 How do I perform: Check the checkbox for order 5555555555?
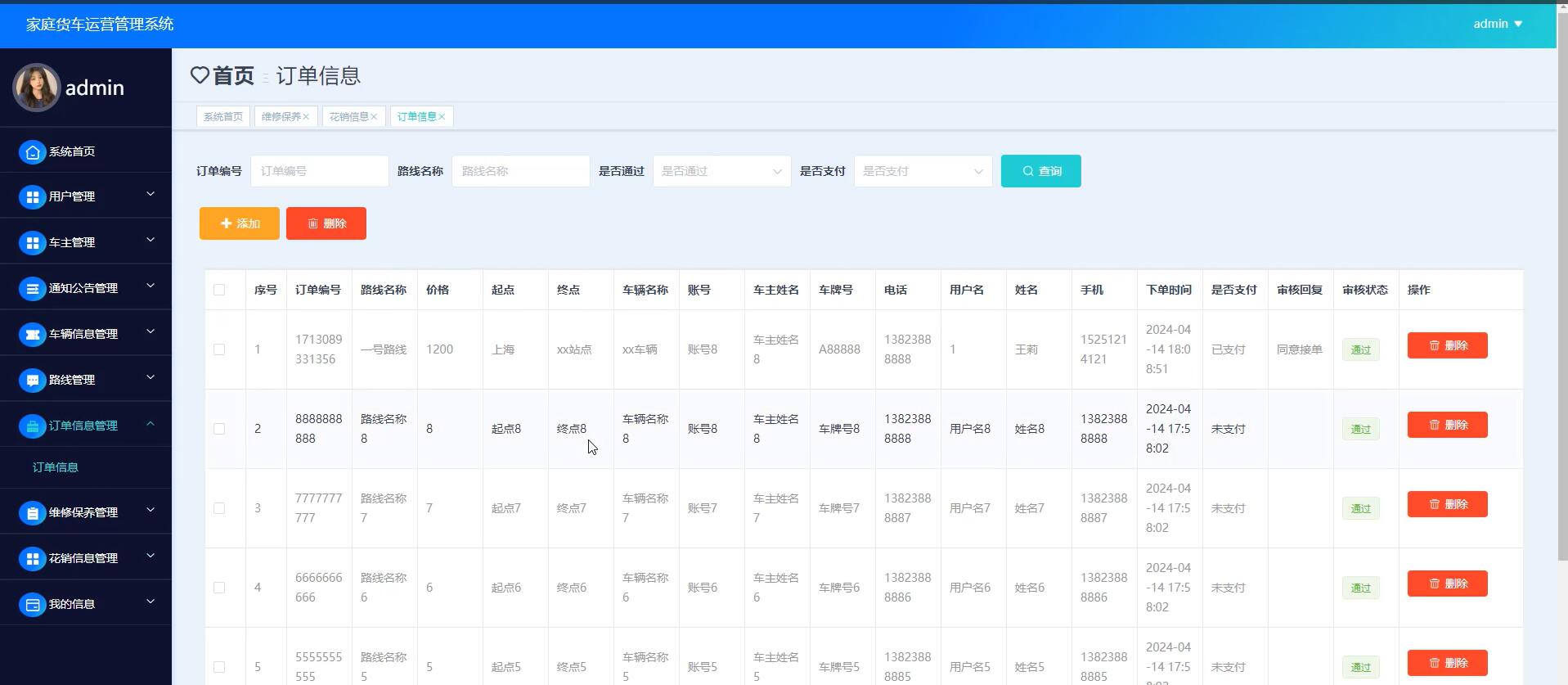219,667
